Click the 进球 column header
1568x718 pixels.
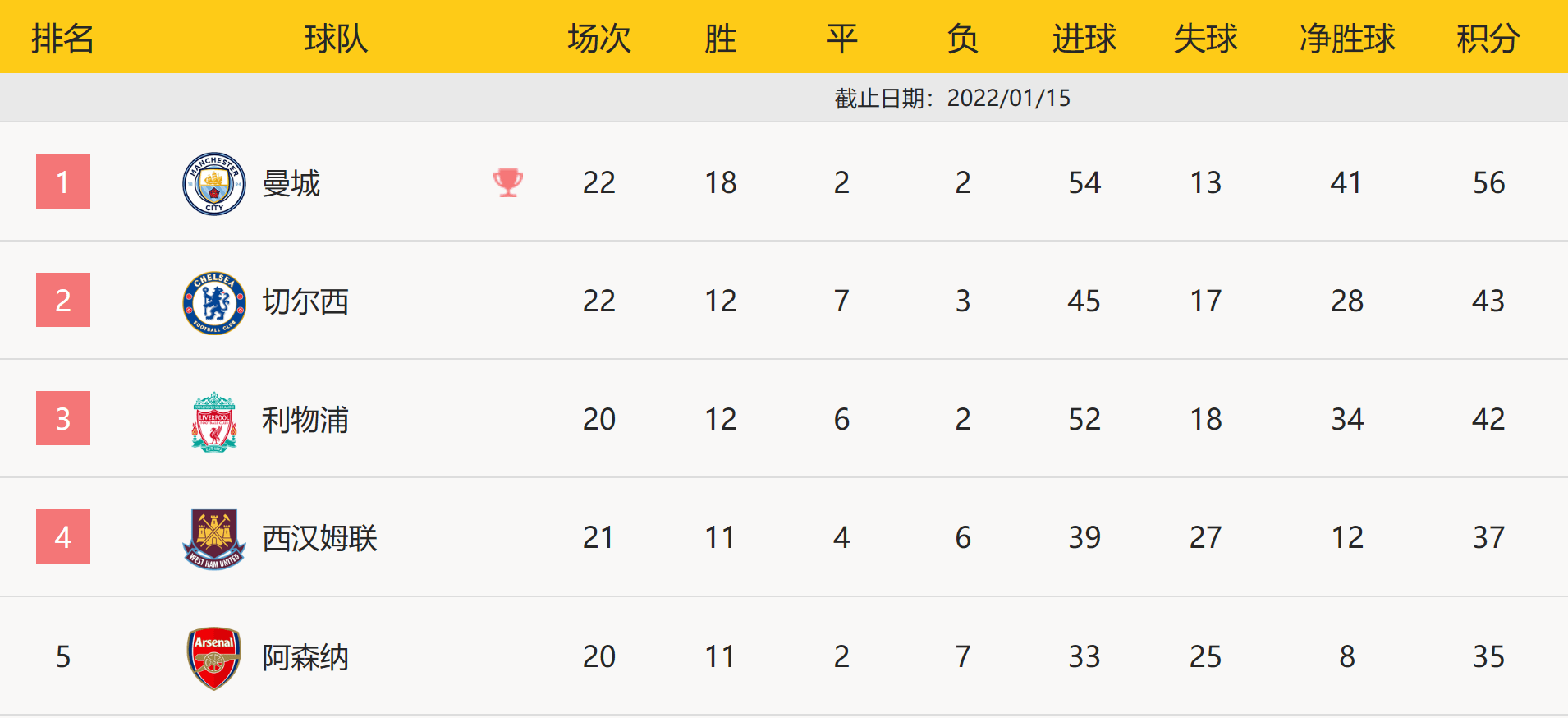(1084, 39)
